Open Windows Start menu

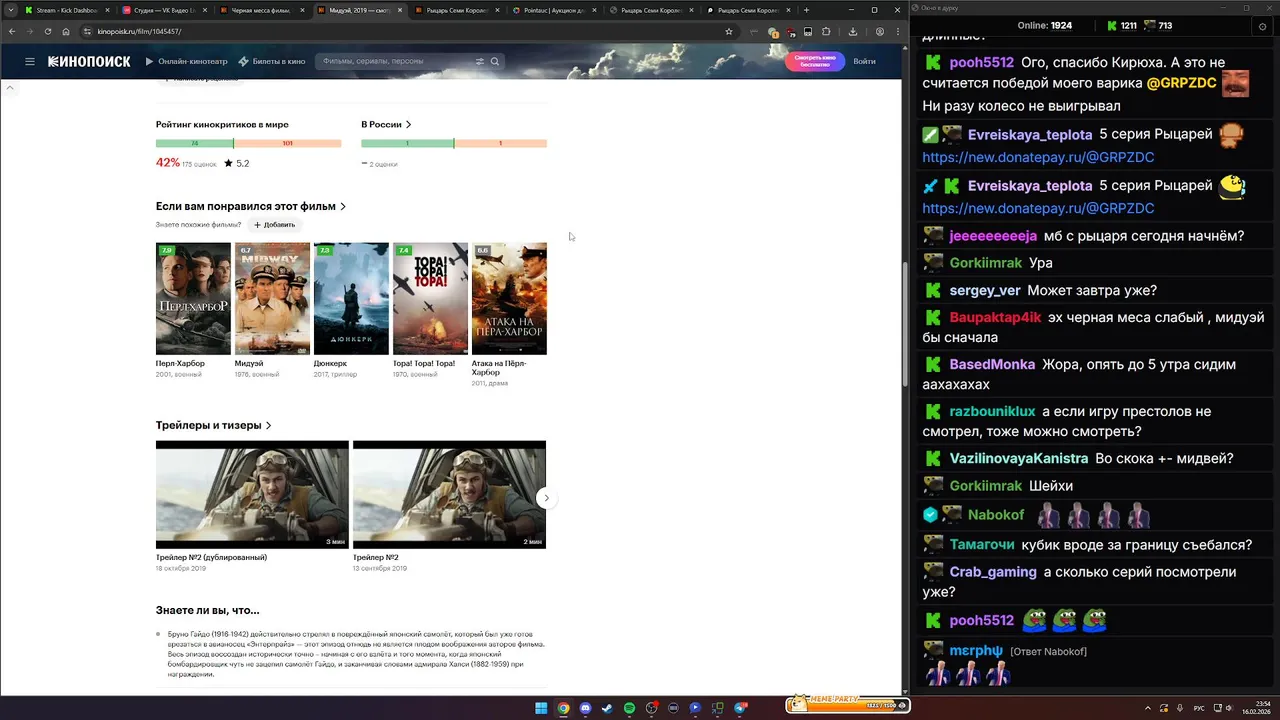tap(541, 708)
